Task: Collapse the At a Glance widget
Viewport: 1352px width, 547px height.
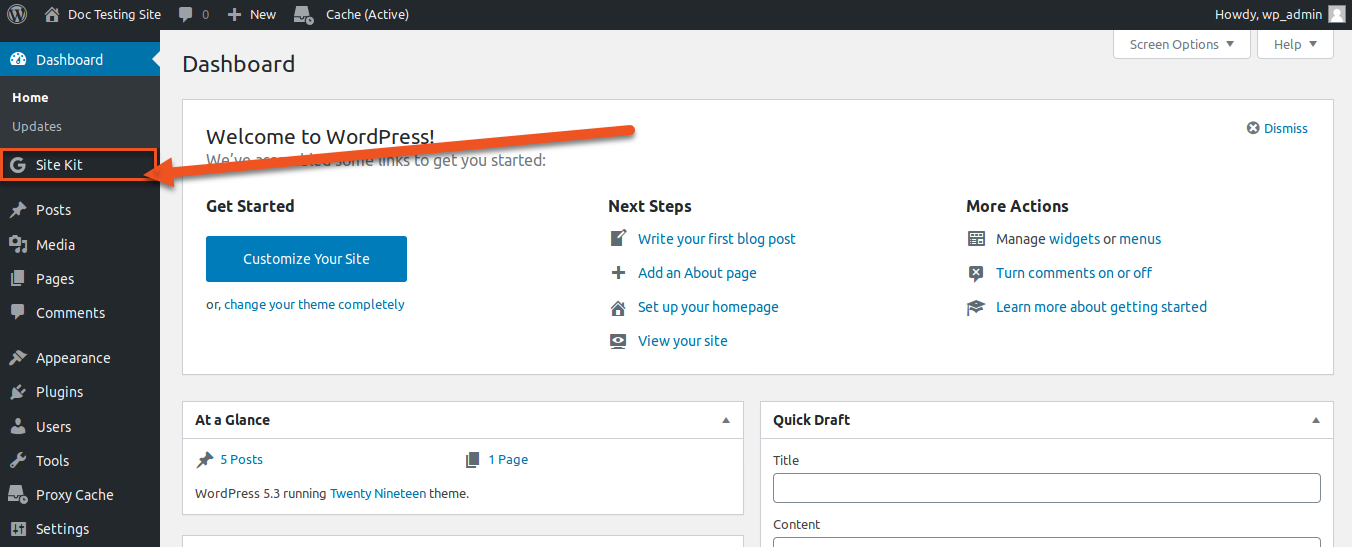Action: click(x=726, y=420)
